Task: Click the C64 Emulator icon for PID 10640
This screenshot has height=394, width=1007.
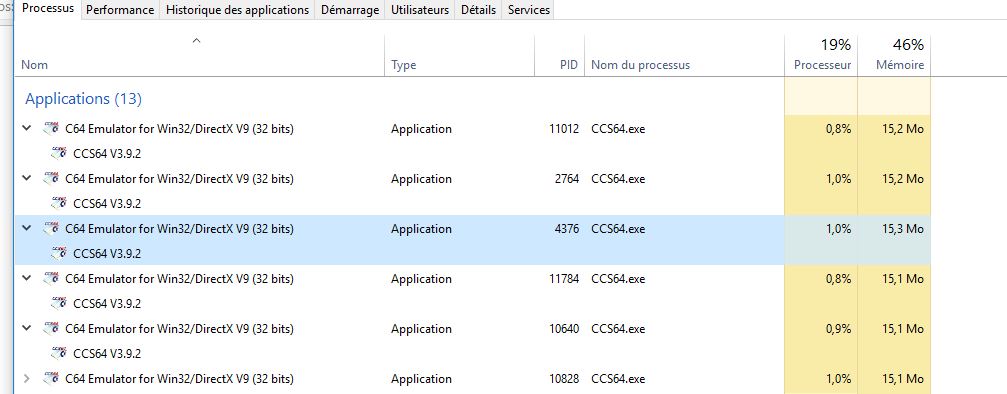Action: (51, 328)
